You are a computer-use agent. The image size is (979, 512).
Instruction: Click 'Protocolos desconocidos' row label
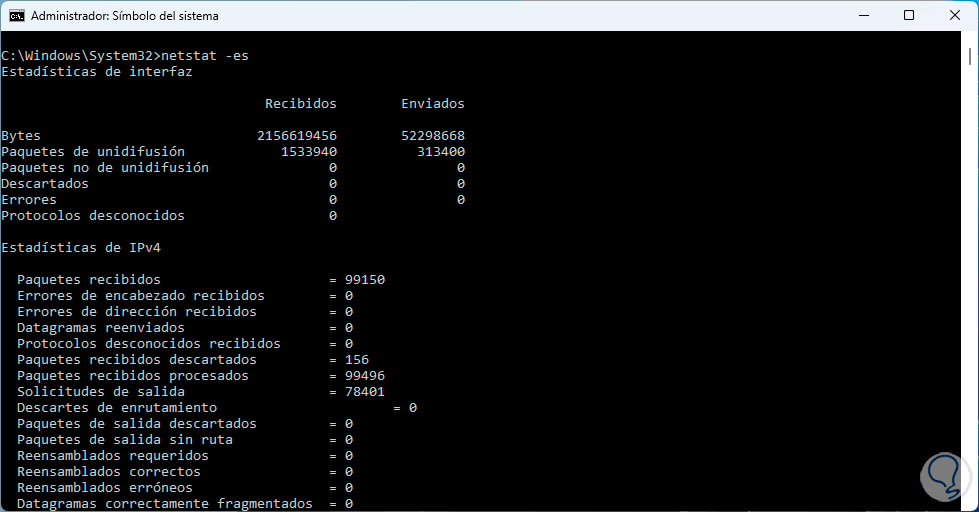point(93,216)
